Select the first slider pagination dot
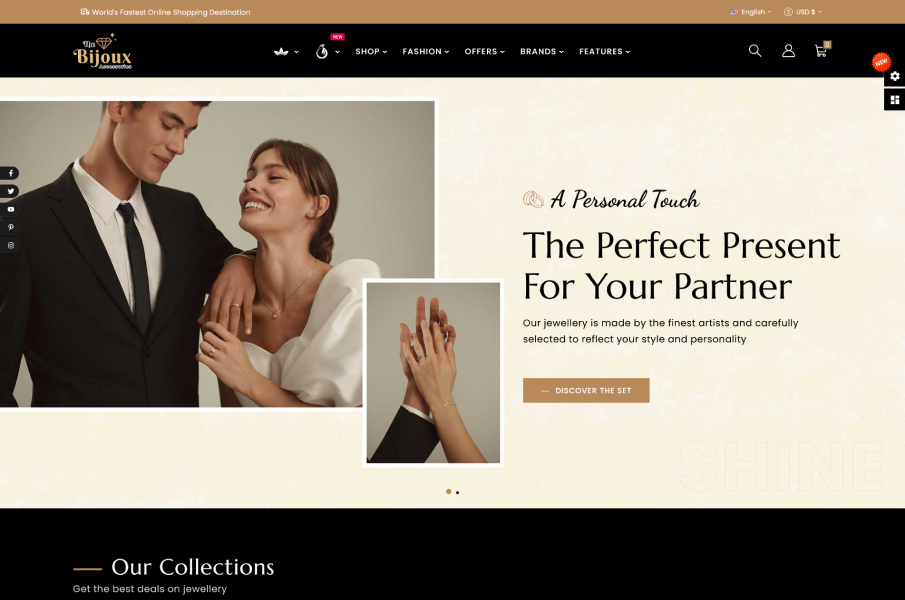905x600 pixels. [448, 492]
